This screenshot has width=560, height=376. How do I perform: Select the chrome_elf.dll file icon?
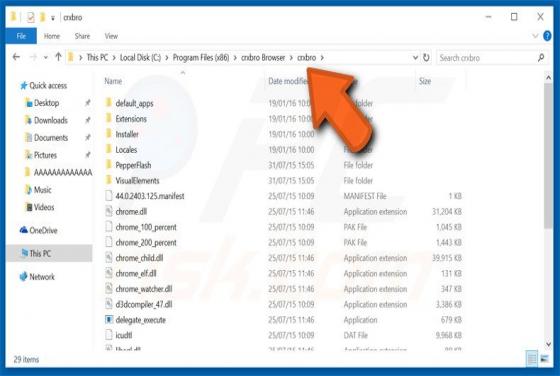109,273
